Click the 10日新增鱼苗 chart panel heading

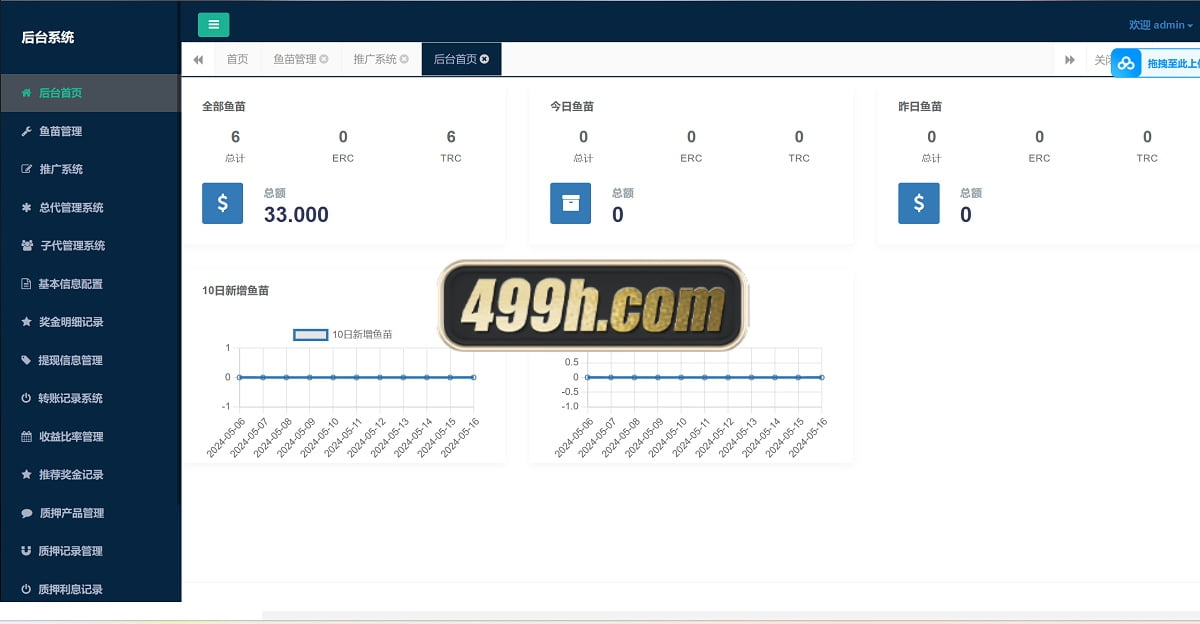235,291
